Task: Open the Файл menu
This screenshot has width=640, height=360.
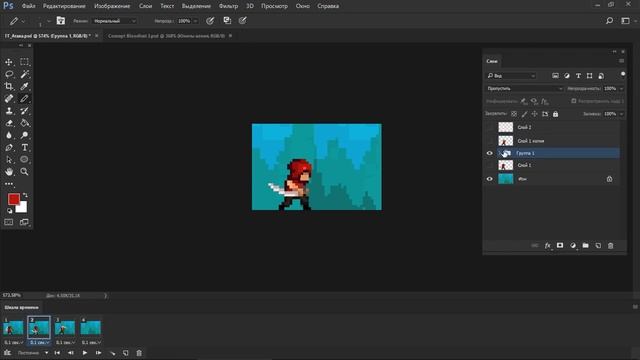Action: click(28, 6)
